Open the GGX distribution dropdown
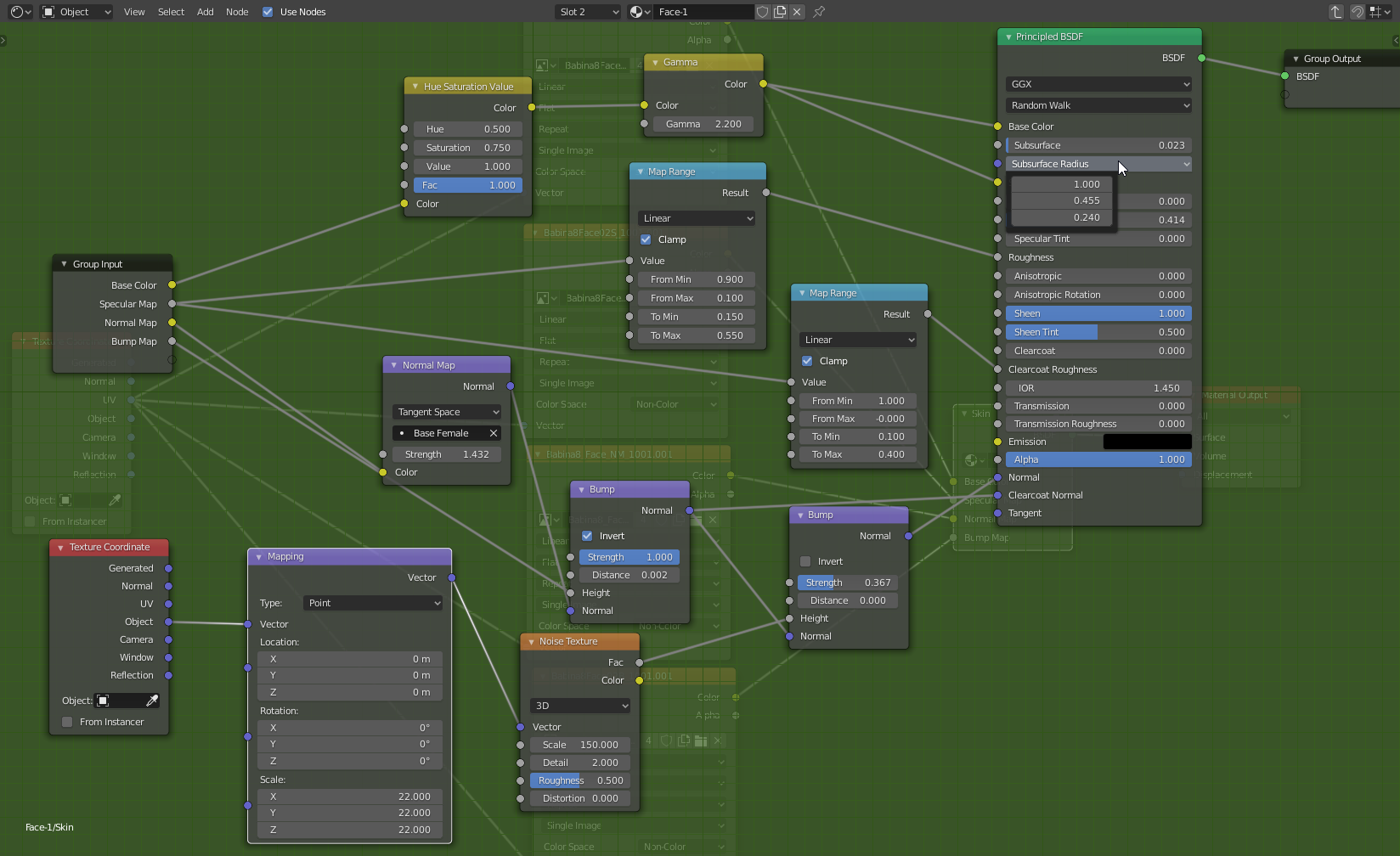The height and width of the screenshot is (856, 1400). [1098, 84]
